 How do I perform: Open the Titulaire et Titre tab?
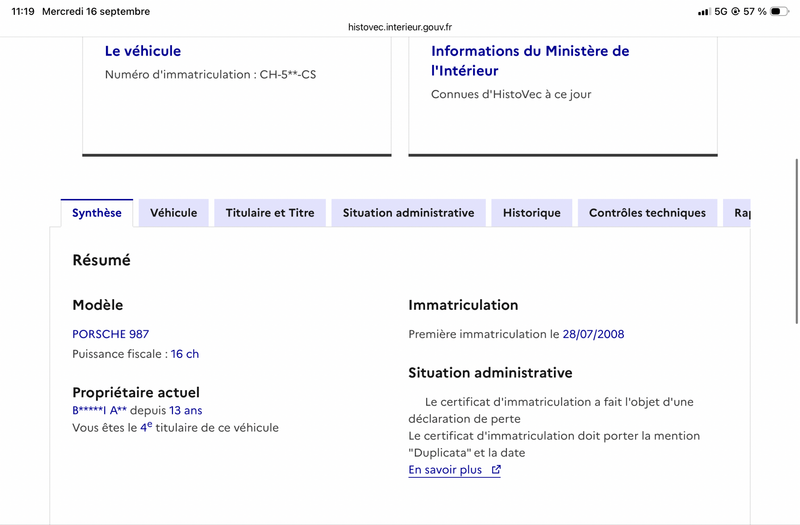coord(270,213)
